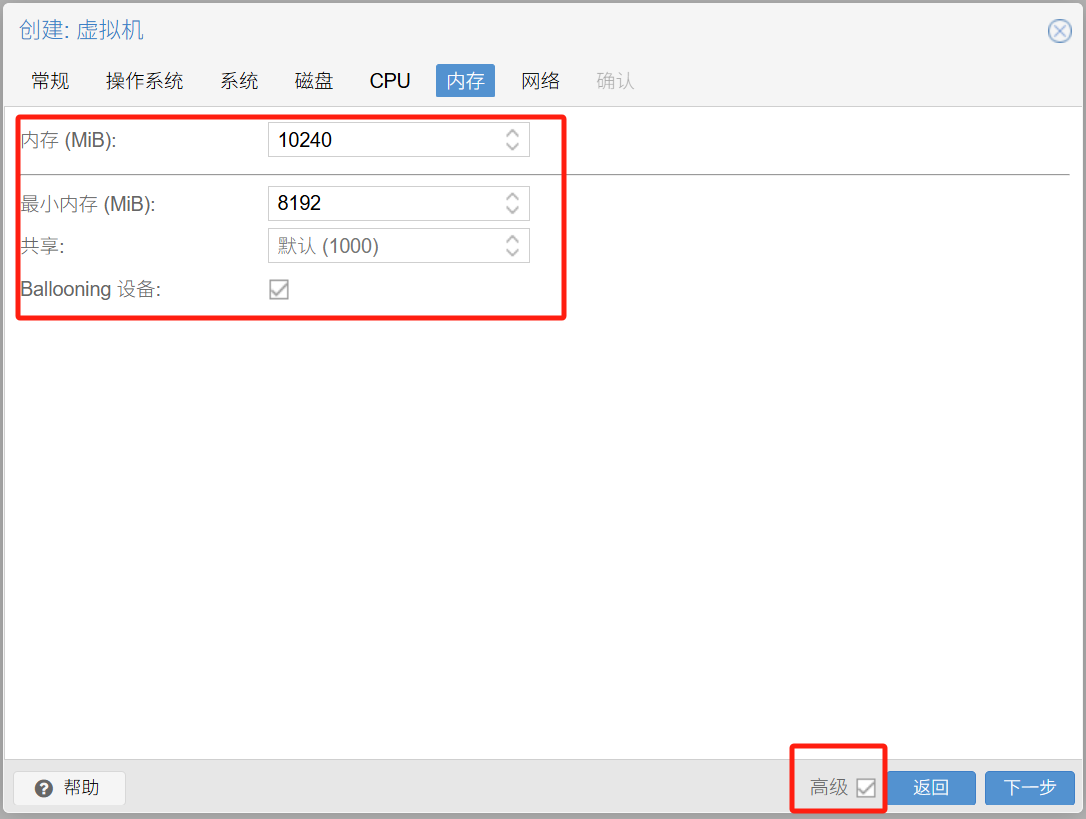Increase 内存 (MiB) with up arrow

(x=513, y=133)
